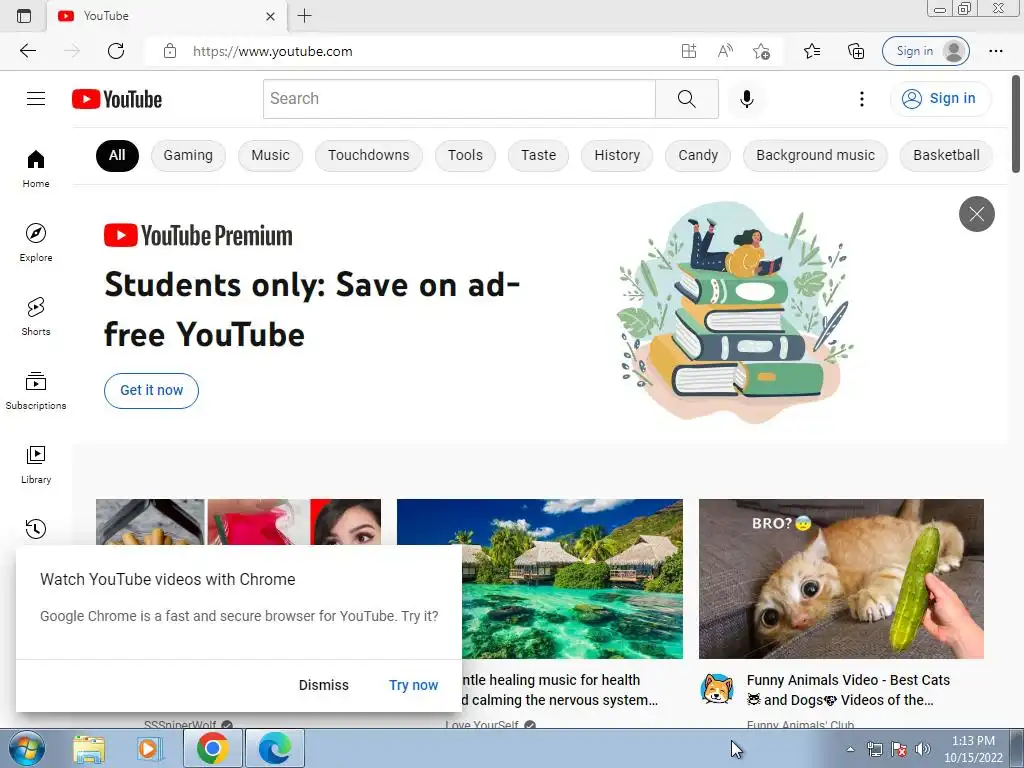Screen dimensions: 1024x768
Task: View site information lock icon
Action: click(x=170, y=51)
